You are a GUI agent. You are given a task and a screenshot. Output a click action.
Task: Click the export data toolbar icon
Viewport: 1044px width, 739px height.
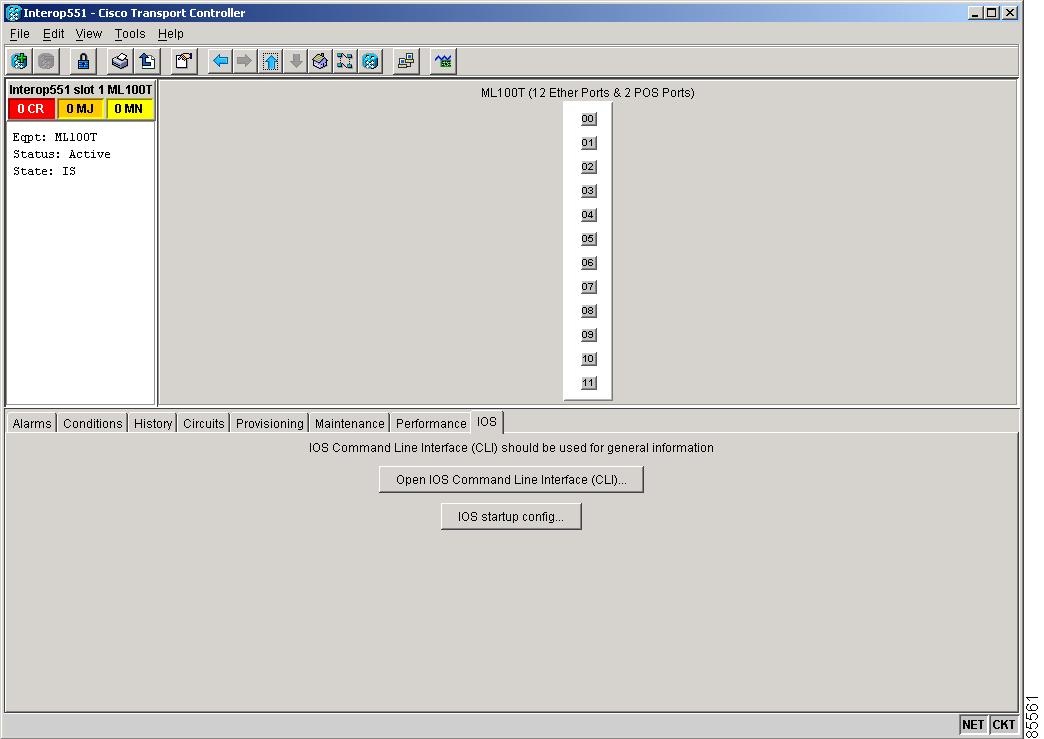(146, 61)
